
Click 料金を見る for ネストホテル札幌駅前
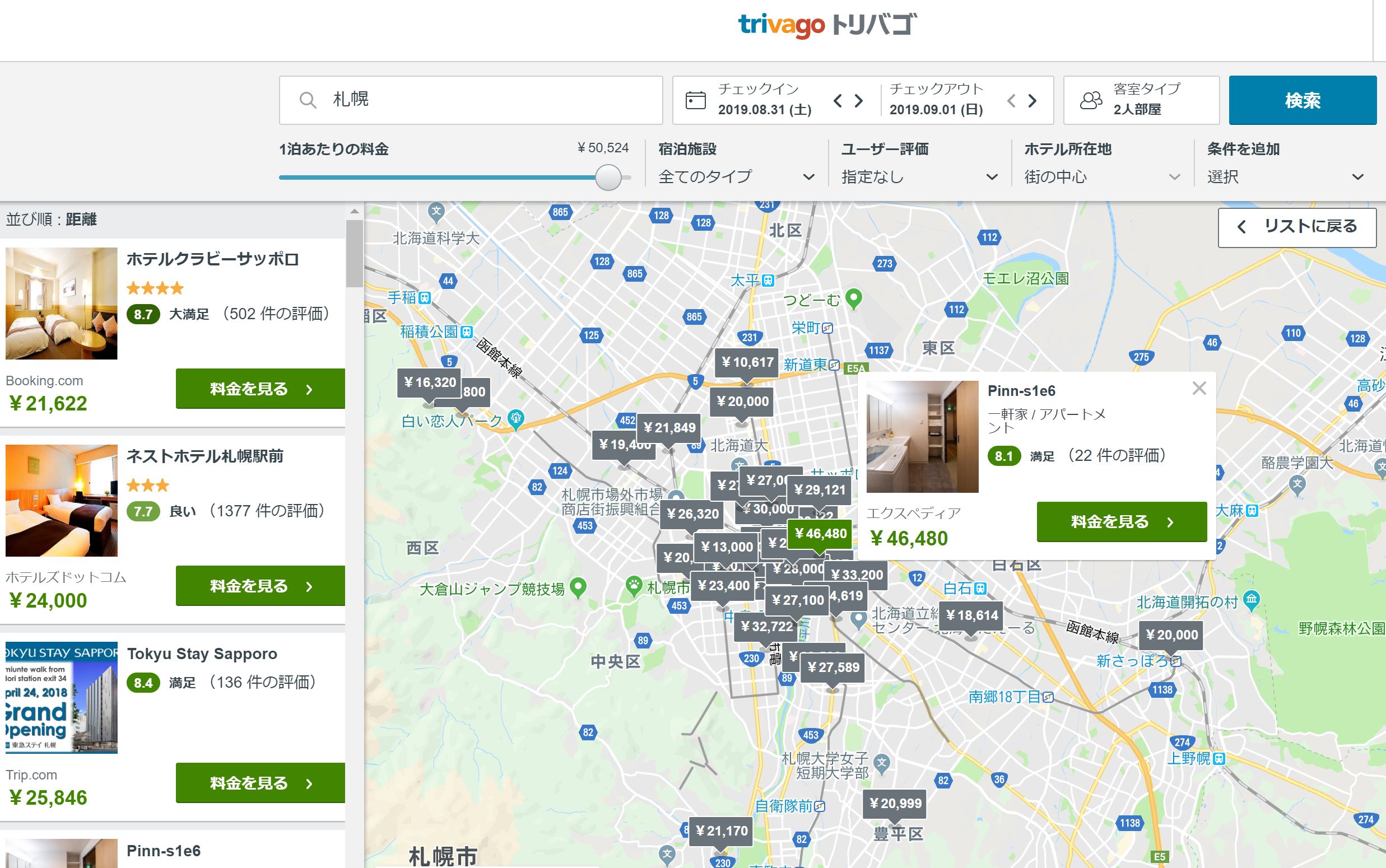click(260, 586)
